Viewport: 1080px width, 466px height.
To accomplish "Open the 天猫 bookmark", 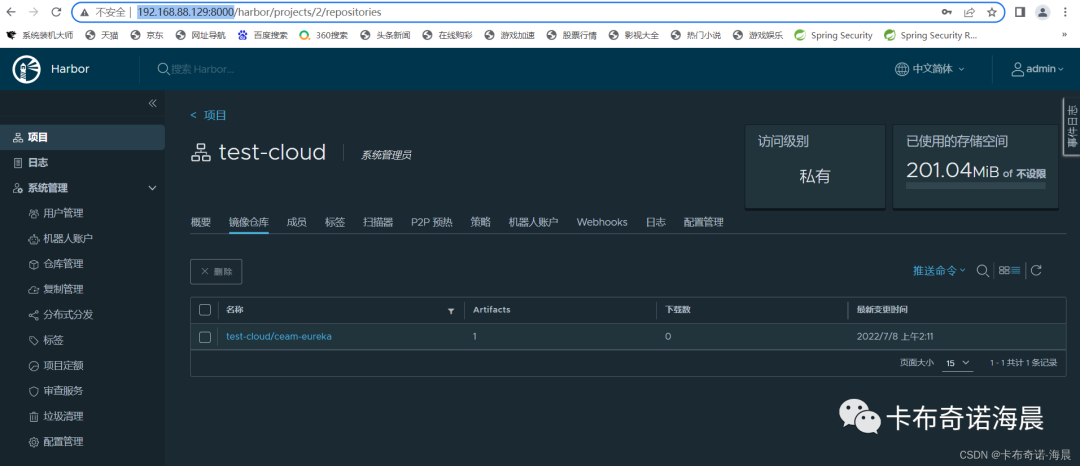I will pos(101,35).
